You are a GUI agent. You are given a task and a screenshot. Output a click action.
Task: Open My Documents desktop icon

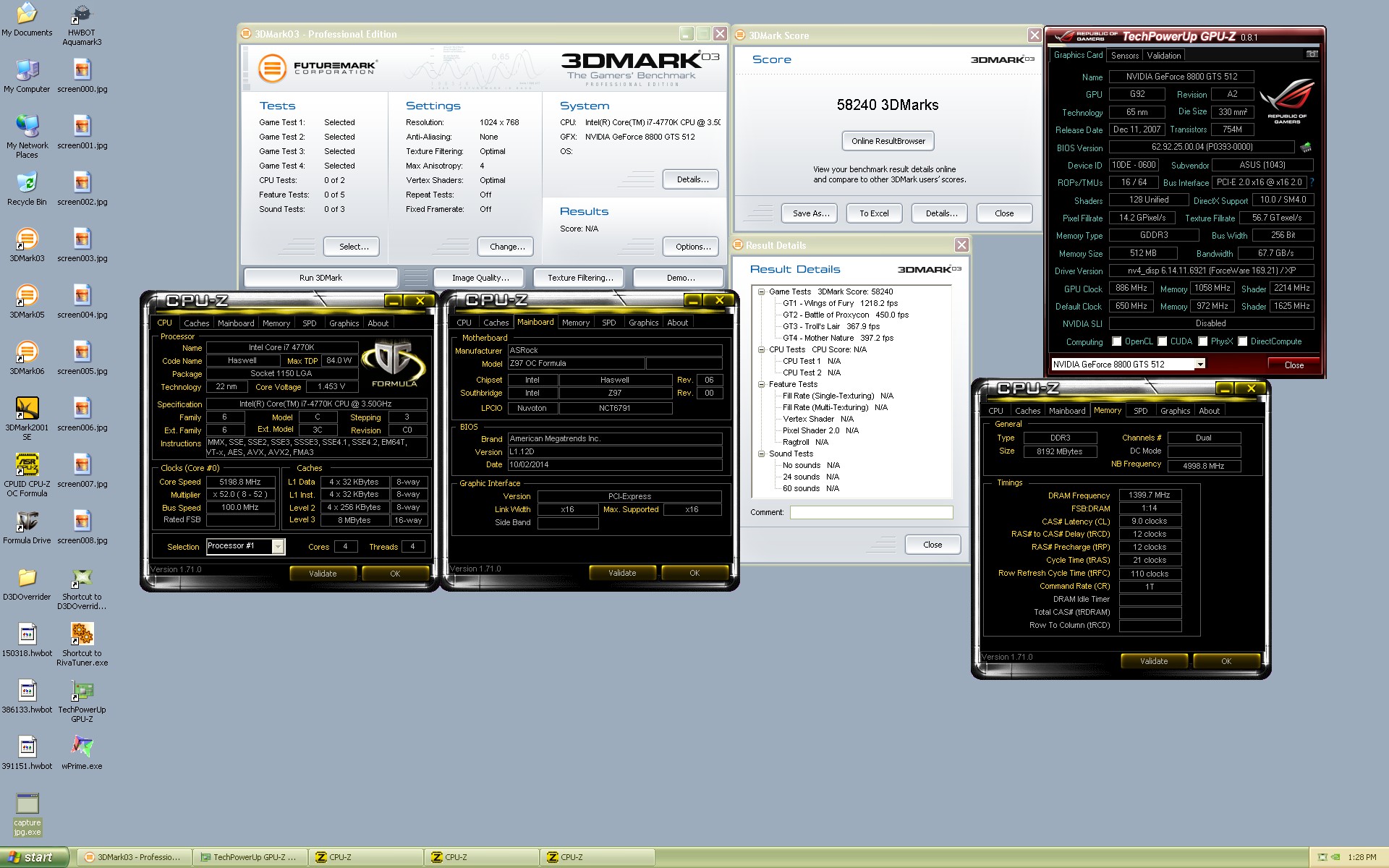[x=27, y=20]
